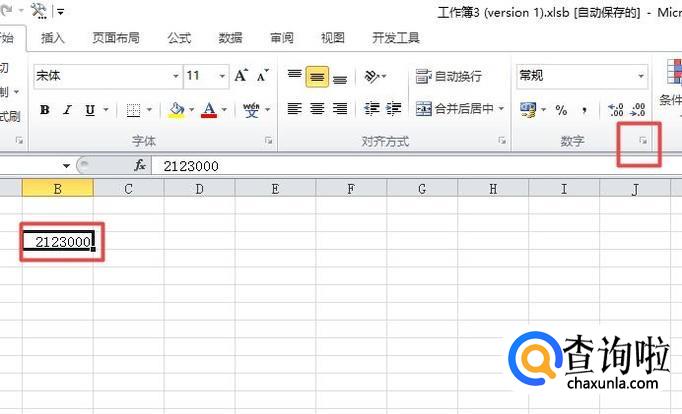Viewport: 682px width, 414px height.
Task: Open clipboard group dialog launcher
Action: click(19, 140)
